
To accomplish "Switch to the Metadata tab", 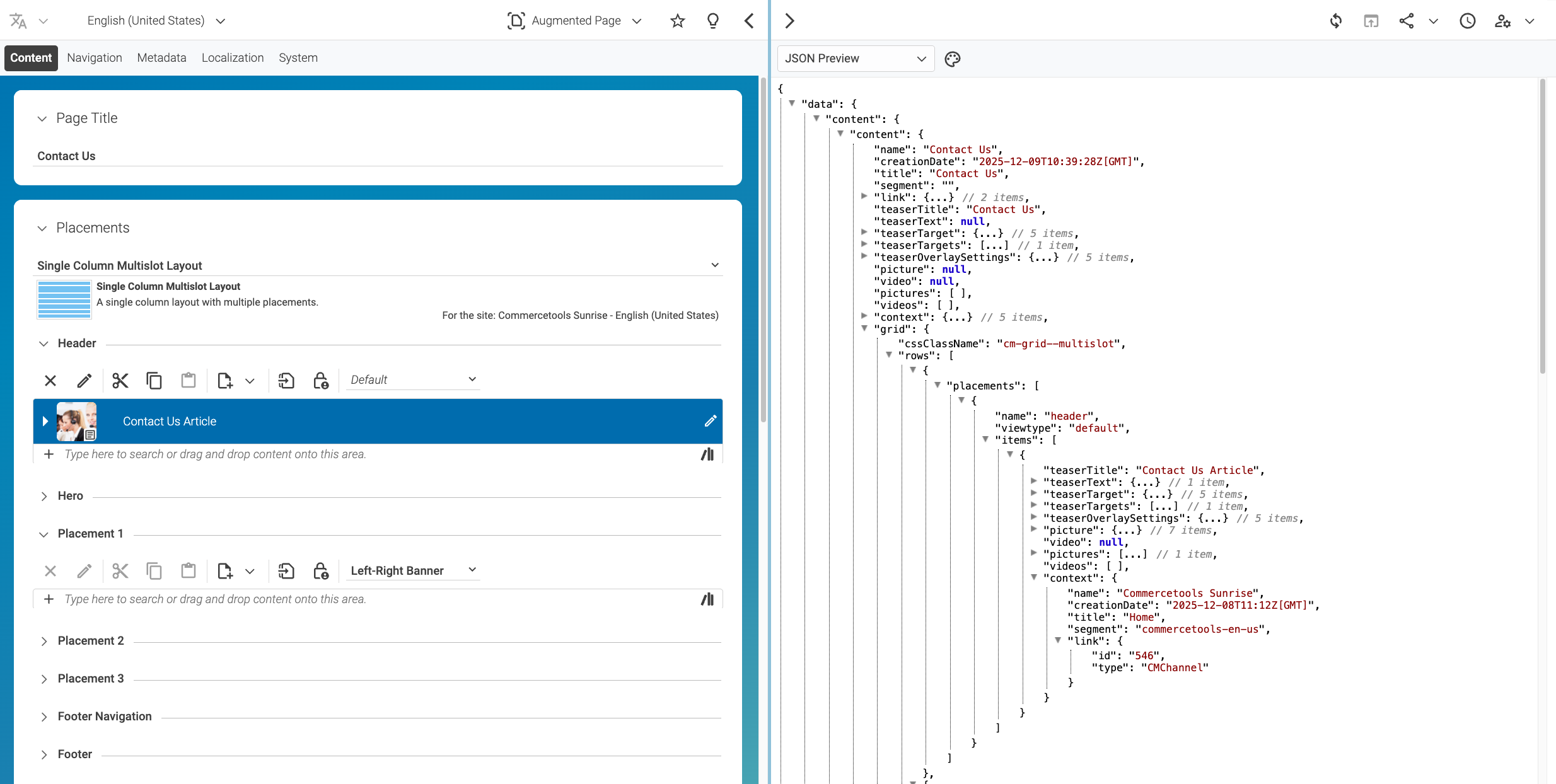I will pos(161,57).
